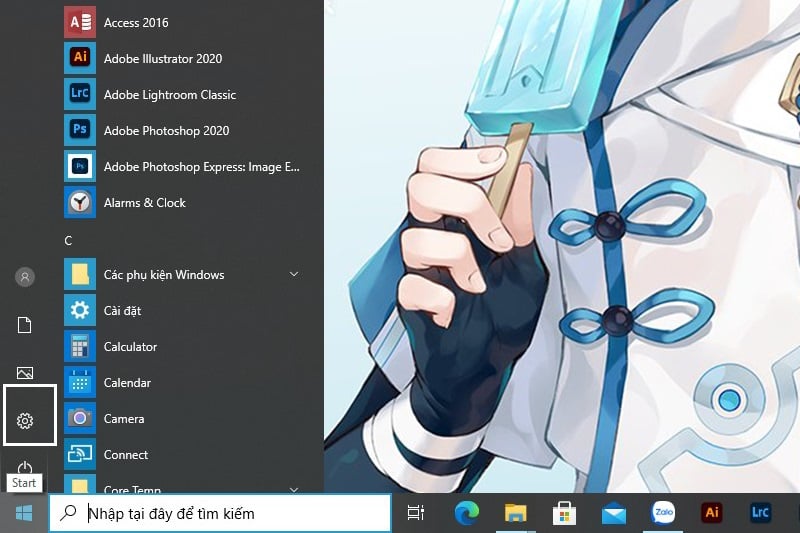
Task: Select 'Access 2016' text label
Action: (x=136, y=22)
